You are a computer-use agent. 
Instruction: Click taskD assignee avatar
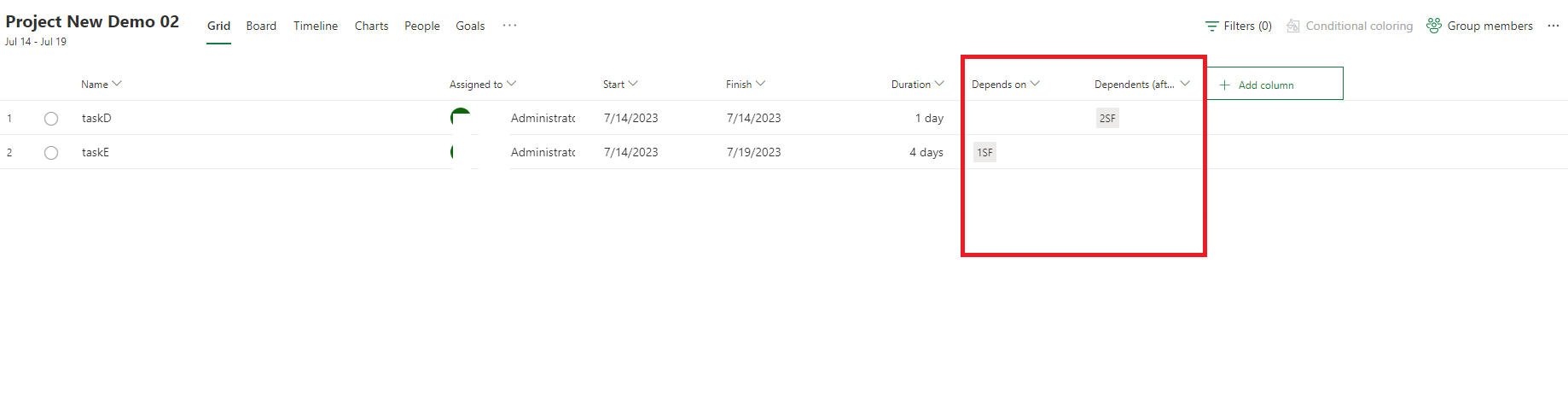(462, 118)
